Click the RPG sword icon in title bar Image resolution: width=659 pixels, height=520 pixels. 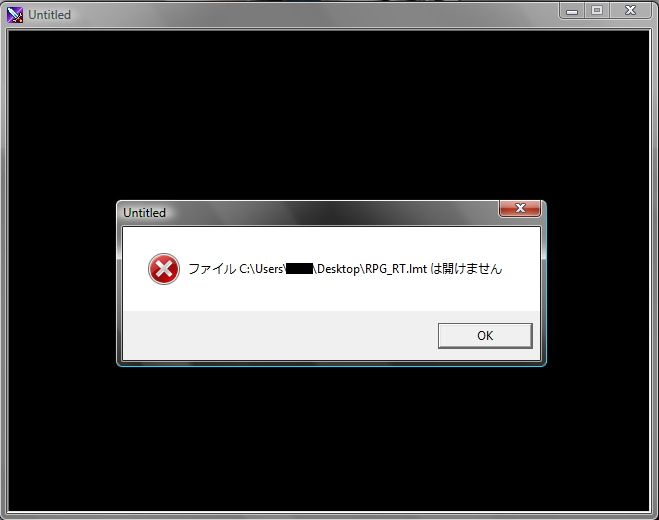click(x=15, y=15)
